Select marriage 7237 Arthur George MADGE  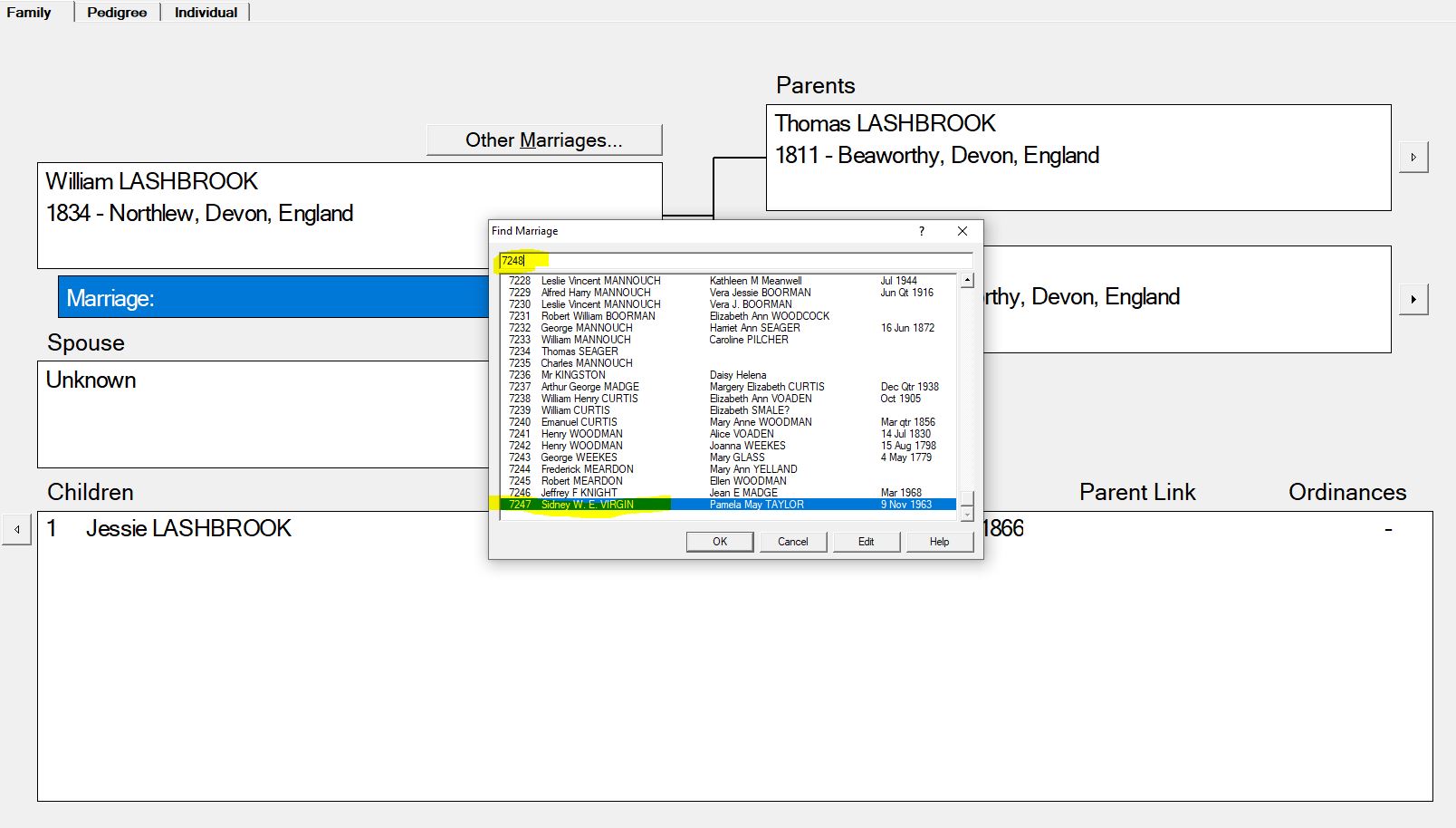[728, 387]
